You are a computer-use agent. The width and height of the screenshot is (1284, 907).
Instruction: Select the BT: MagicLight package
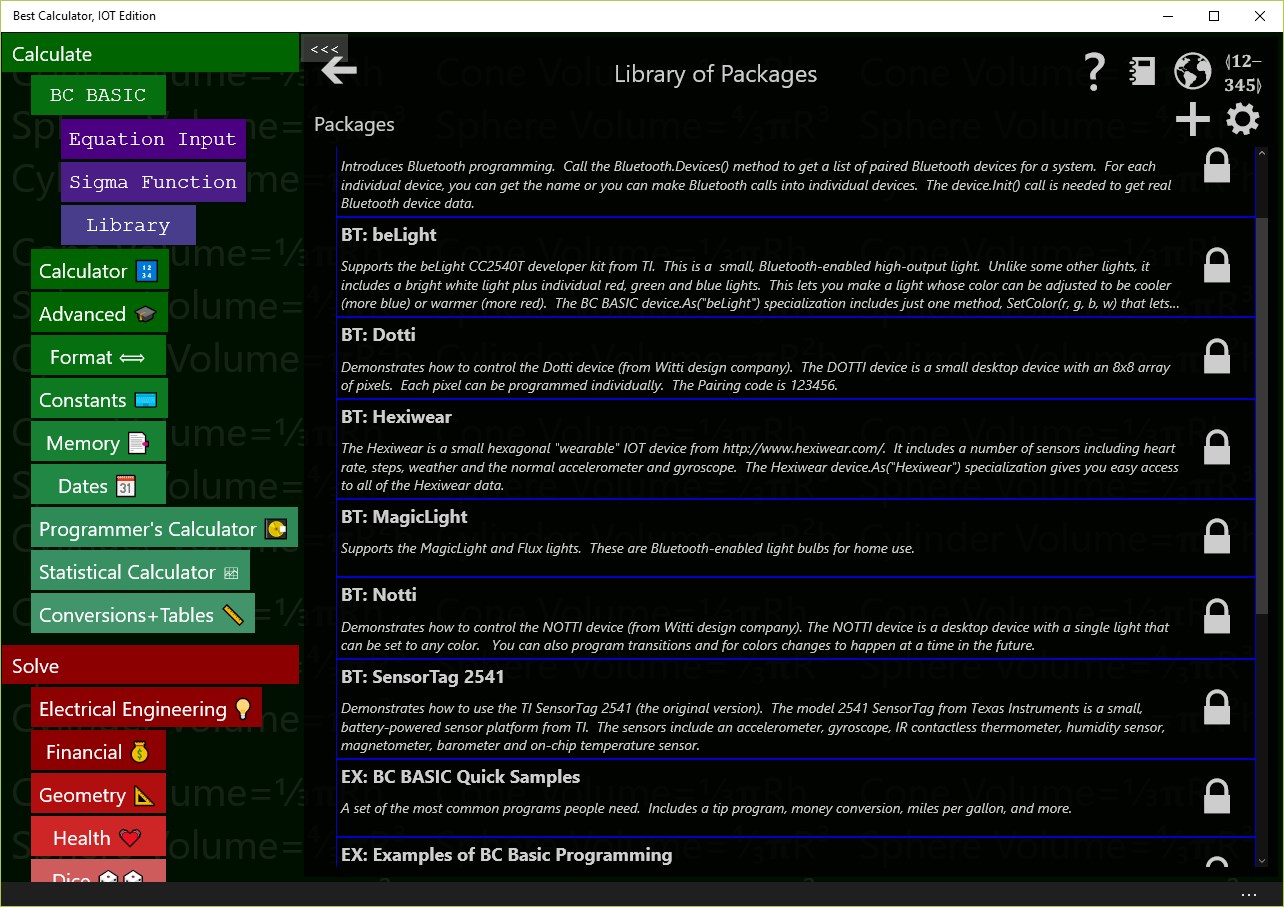(795, 538)
